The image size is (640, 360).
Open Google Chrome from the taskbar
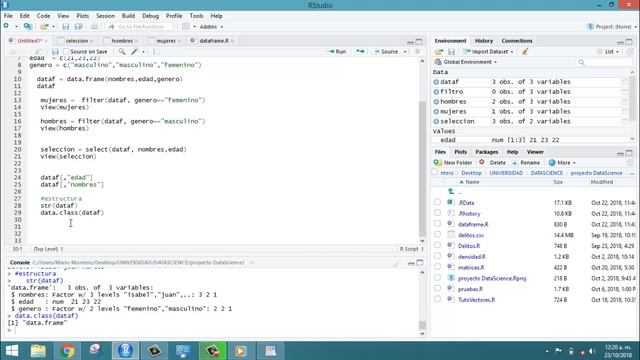(67, 351)
